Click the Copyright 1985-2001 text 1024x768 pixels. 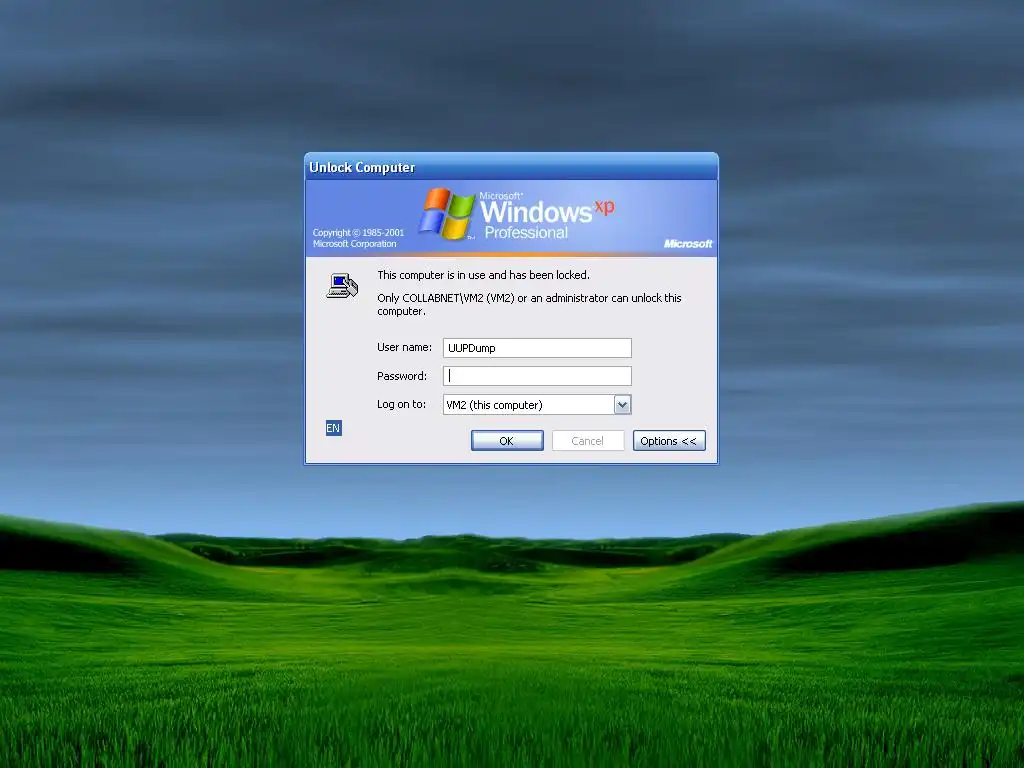click(358, 238)
